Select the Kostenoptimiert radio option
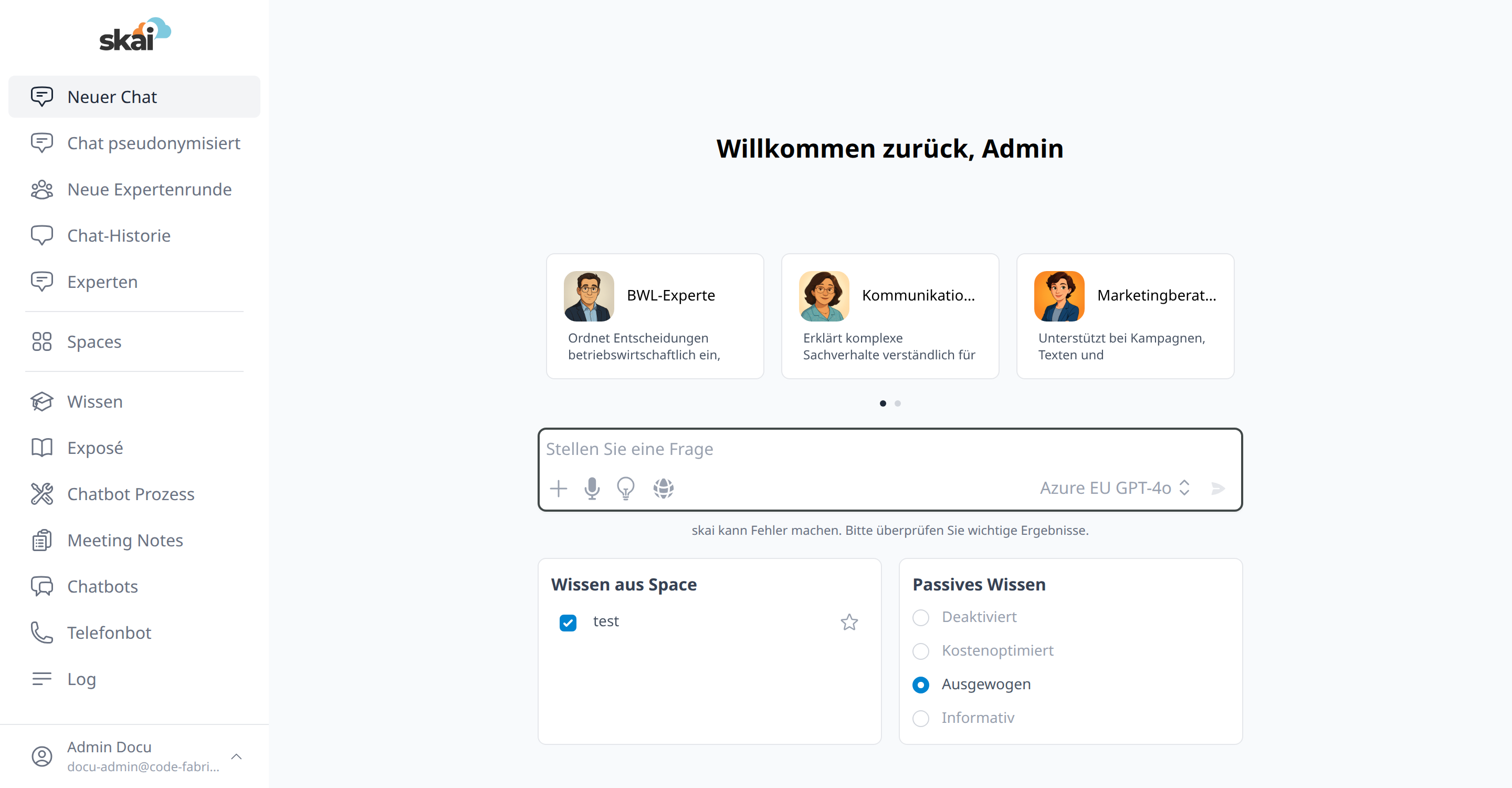The height and width of the screenshot is (788, 1512). [x=920, y=651]
